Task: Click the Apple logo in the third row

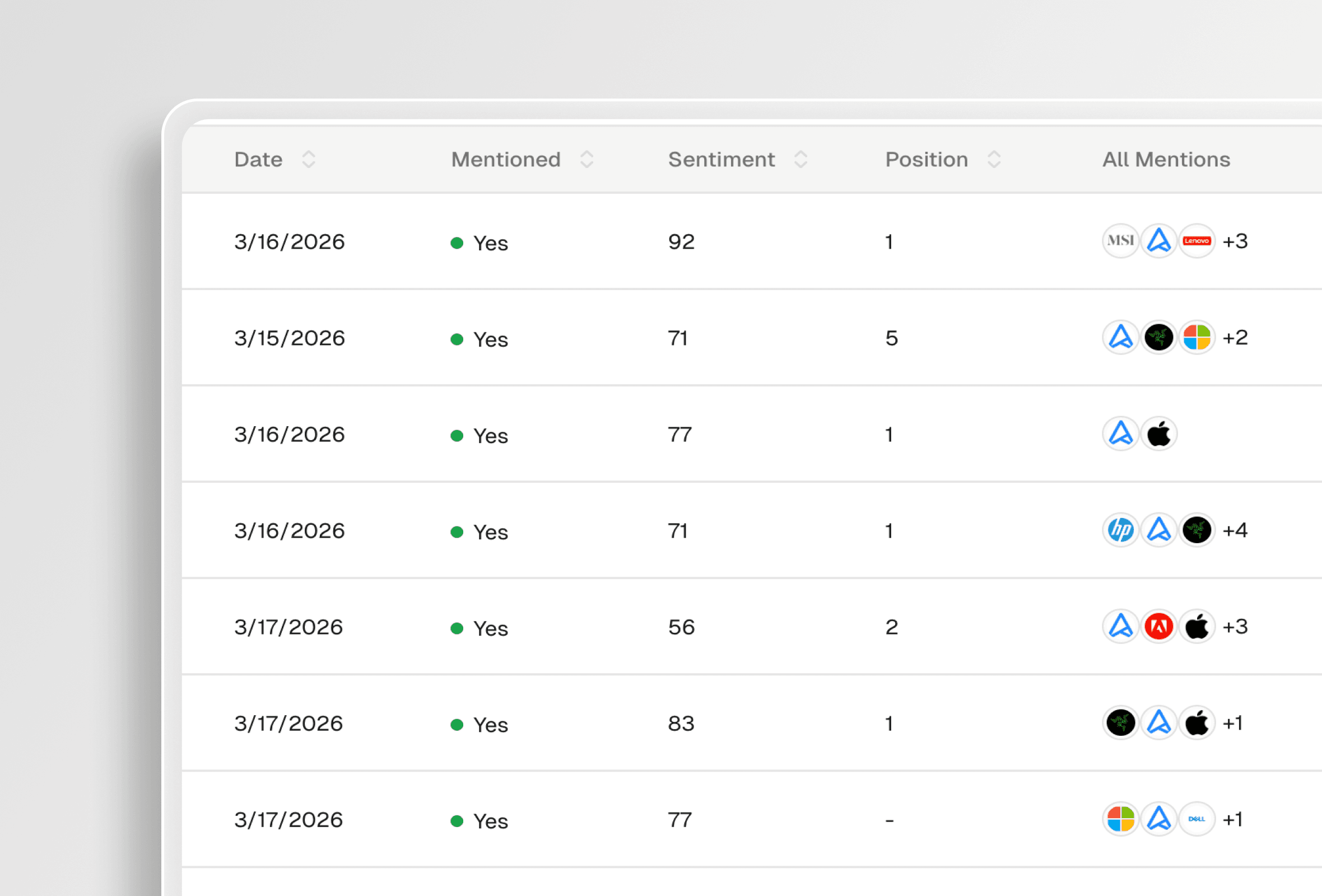Action: coord(1158,434)
